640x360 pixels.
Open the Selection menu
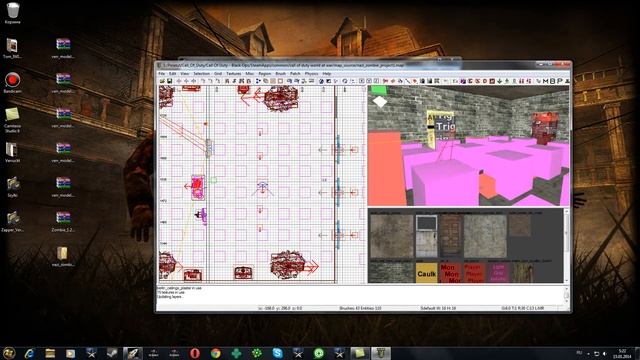202,73
